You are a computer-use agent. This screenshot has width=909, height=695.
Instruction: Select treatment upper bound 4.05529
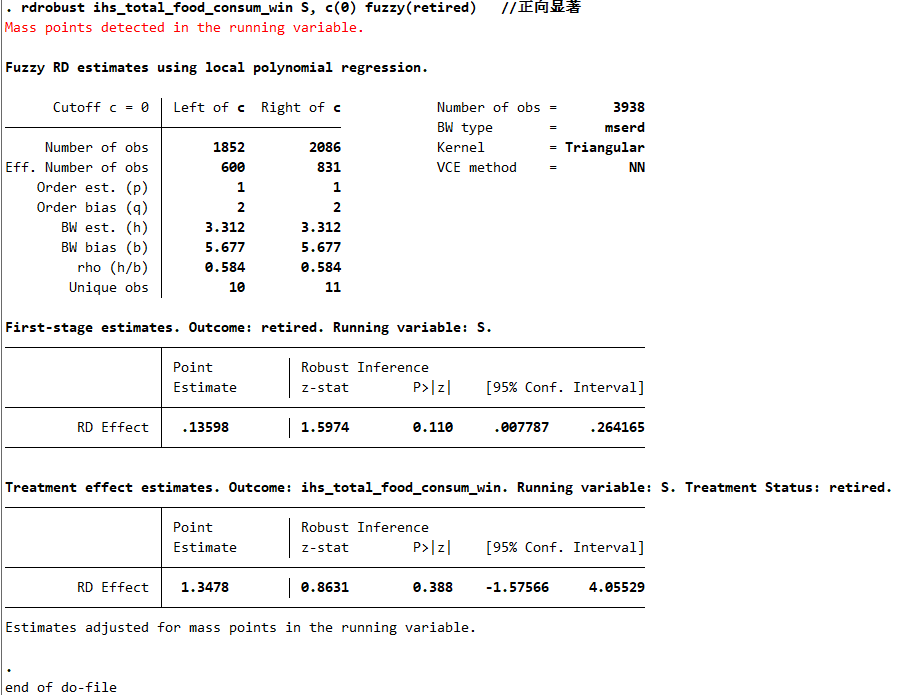click(x=617, y=588)
